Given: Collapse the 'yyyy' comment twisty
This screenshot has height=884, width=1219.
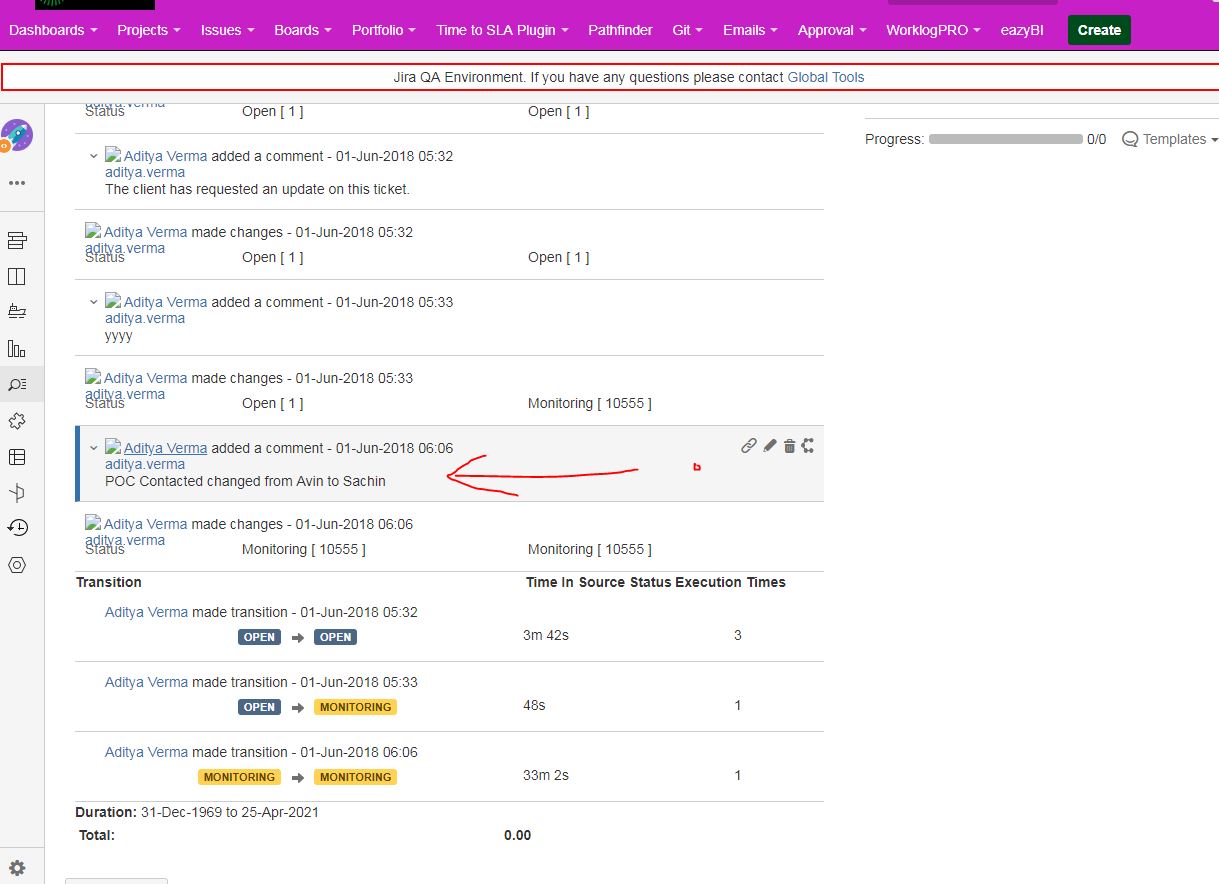Looking at the screenshot, I should tap(94, 302).
